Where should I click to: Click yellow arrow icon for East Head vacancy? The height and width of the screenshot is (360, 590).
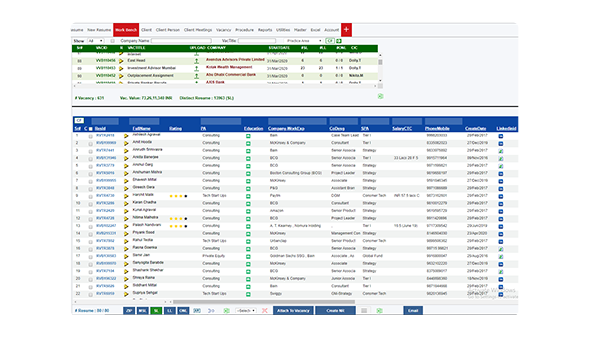tap(121, 61)
